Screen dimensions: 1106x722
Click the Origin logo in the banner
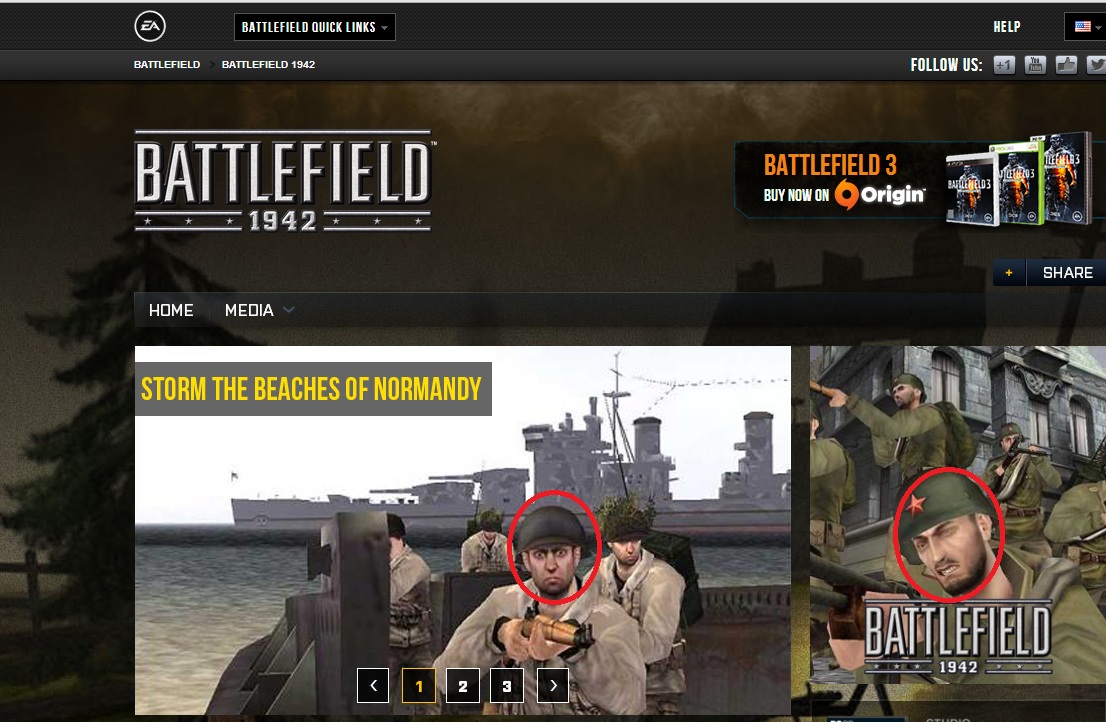coord(880,195)
